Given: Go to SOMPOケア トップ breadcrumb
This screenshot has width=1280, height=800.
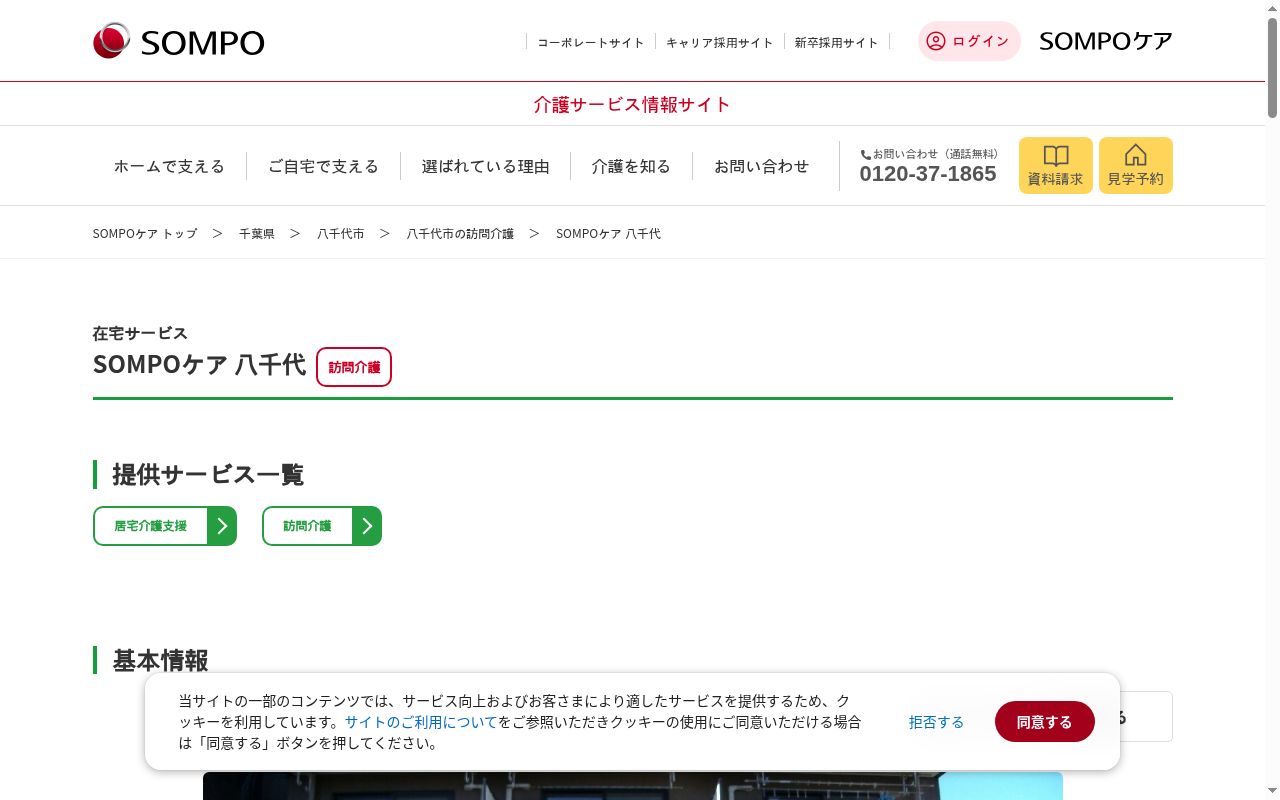Looking at the screenshot, I should (x=145, y=233).
